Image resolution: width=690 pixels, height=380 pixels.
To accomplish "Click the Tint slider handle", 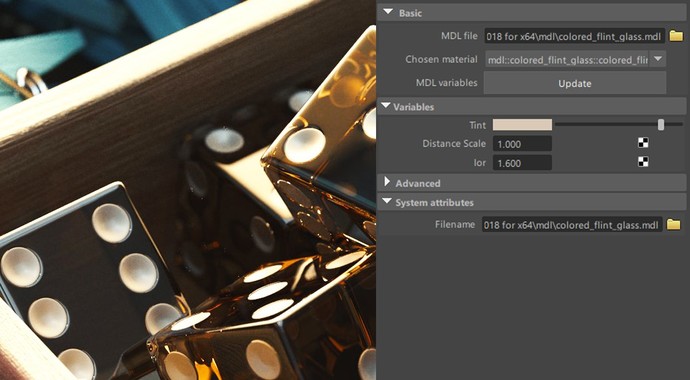I will [661, 124].
